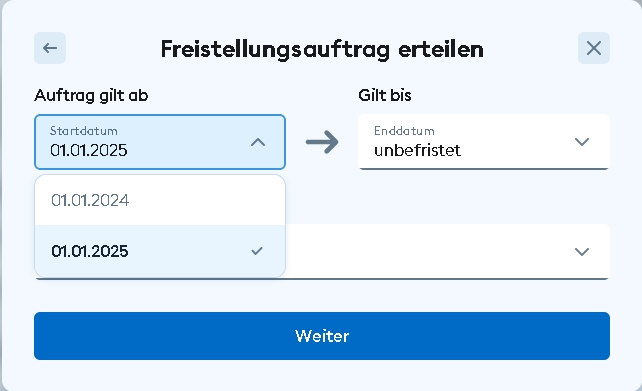The image size is (642, 391).
Task: Go back using the left arrow icon
Action: [x=50, y=48]
